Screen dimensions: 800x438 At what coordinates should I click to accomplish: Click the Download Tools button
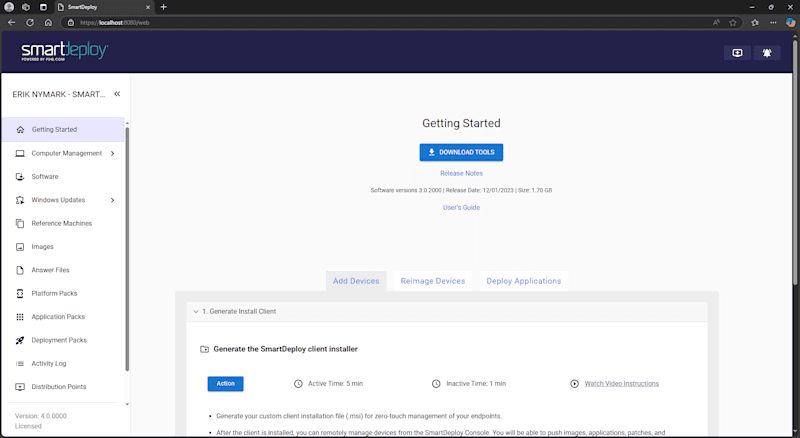(461, 152)
